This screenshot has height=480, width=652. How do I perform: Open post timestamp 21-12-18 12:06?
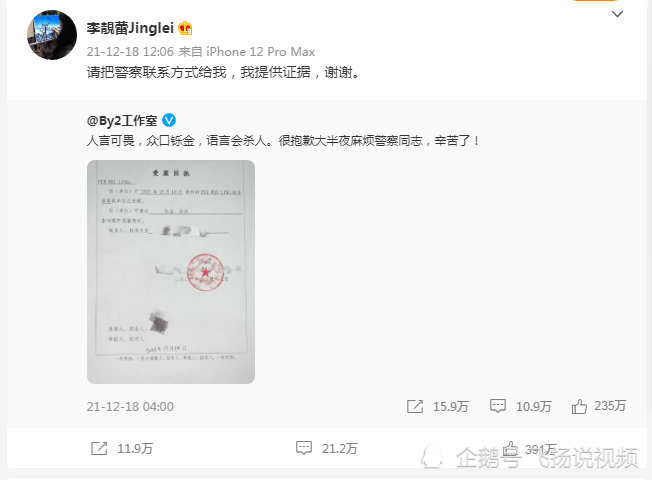coord(130,52)
